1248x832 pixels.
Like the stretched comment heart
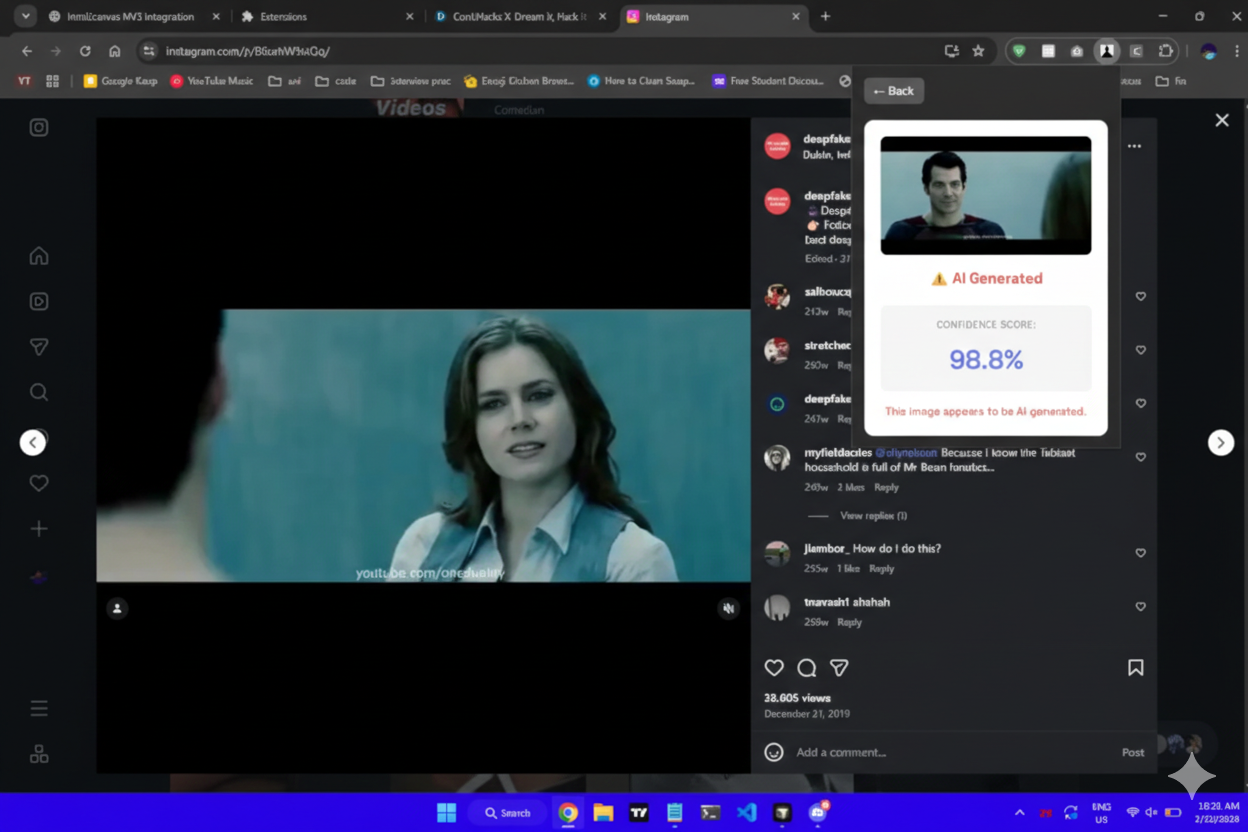tap(1140, 350)
